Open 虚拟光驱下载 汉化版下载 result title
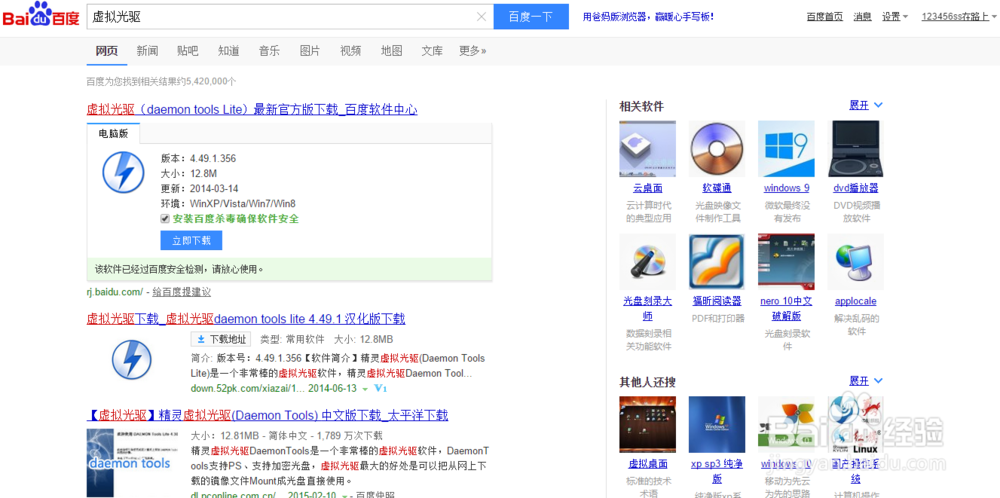The image size is (1000, 498). click(246, 319)
